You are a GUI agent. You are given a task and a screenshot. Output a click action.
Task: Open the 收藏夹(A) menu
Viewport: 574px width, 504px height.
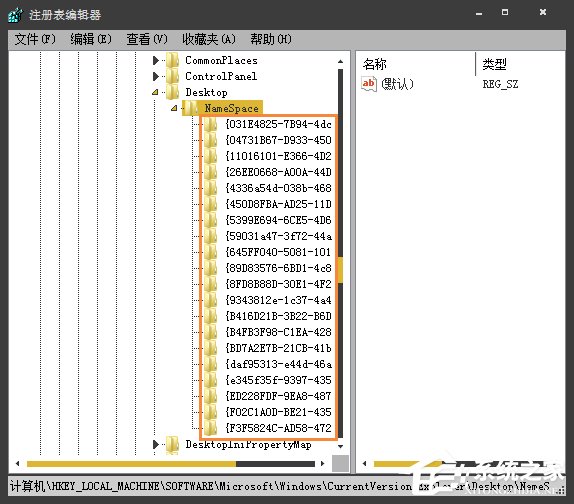coord(209,39)
